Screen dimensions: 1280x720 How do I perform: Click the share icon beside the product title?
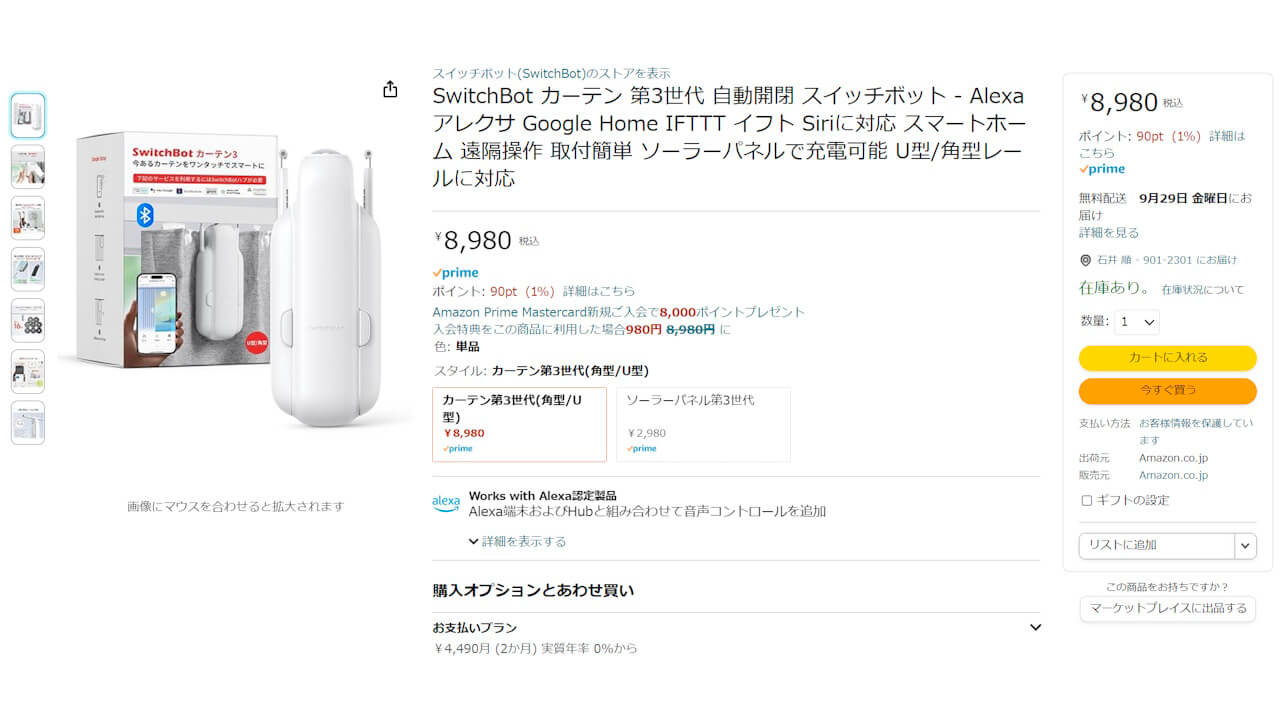tap(390, 88)
